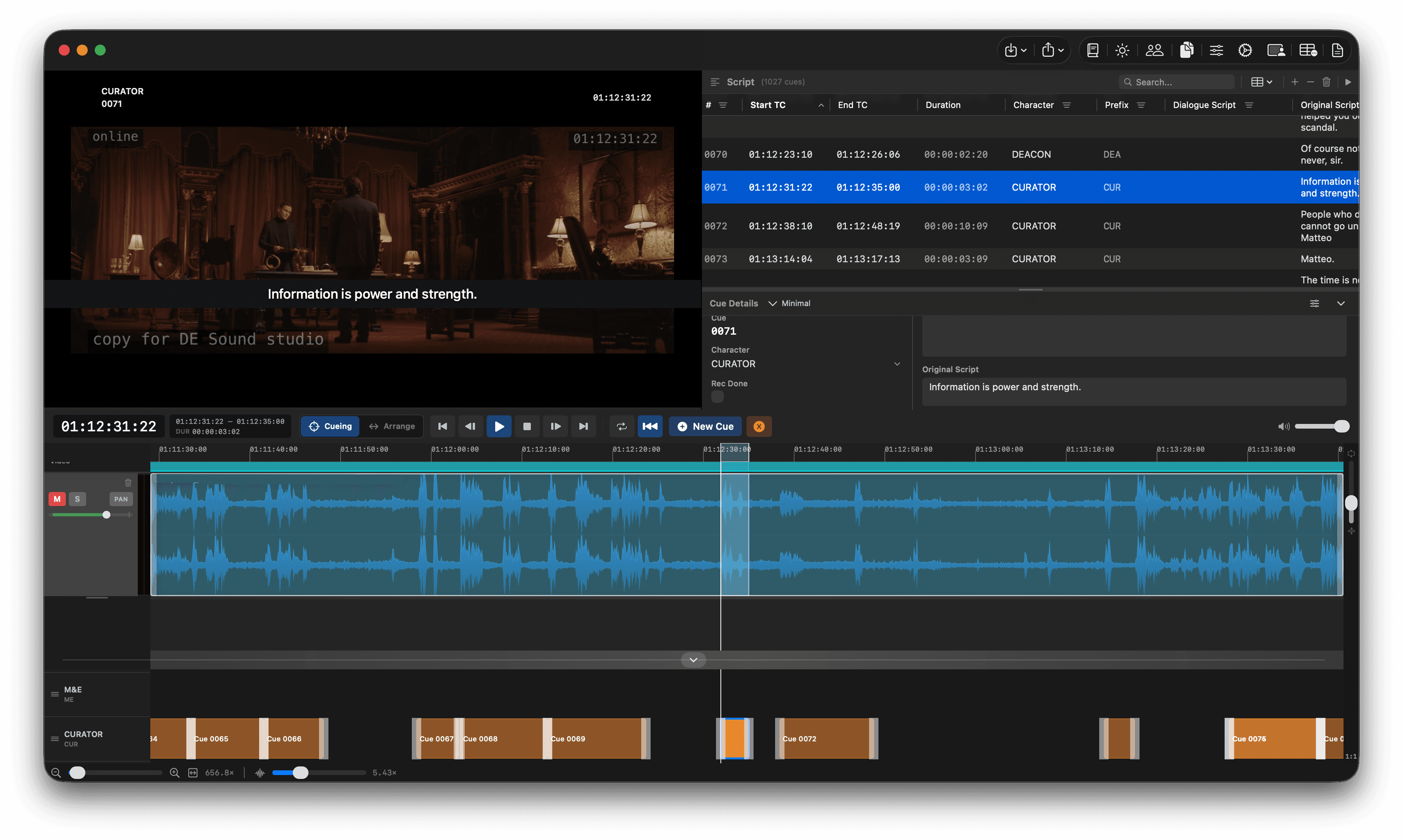Adjust the master volume slider
Viewport: 1403px width, 840px height.
click(1322, 426)
